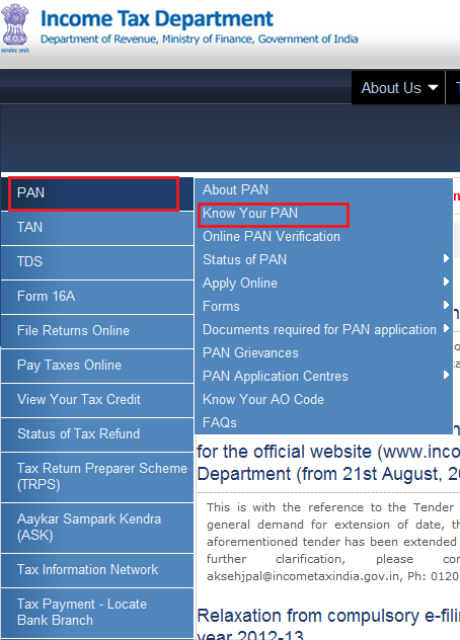The height and width of the screenshot is (640, 460).
Task: Open the TDS sidebar item
Action: point(97,262)
